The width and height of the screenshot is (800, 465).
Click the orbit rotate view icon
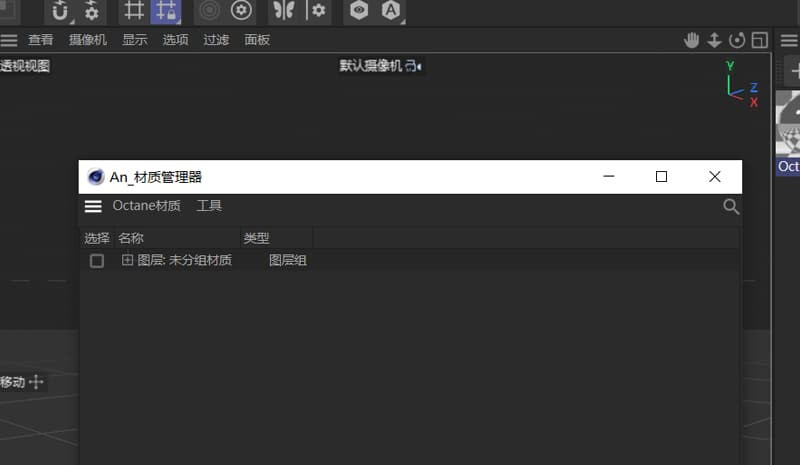737,40
